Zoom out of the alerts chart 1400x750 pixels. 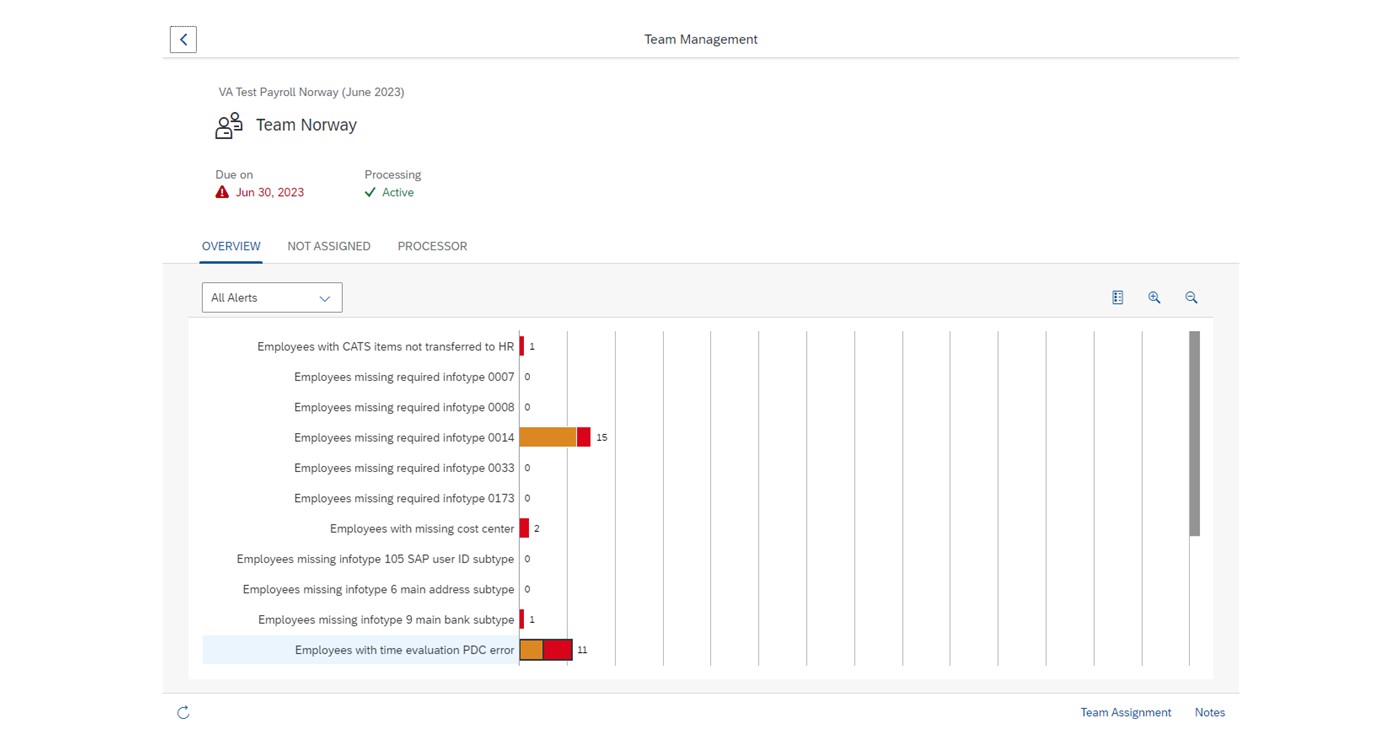tap(1191, 298)
